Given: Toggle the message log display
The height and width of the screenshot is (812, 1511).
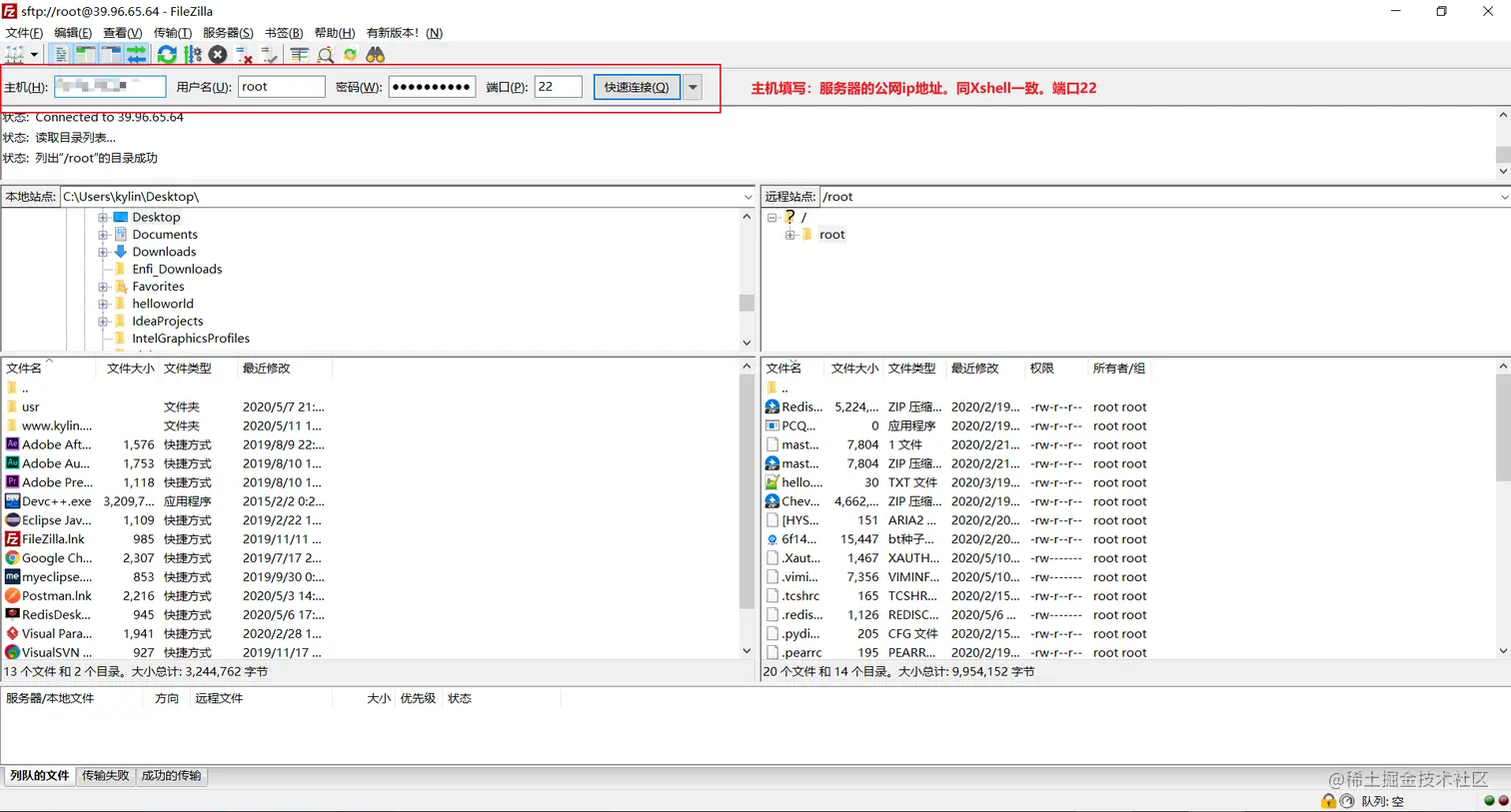Looking at the screenshot, I should tap(61, 55).
